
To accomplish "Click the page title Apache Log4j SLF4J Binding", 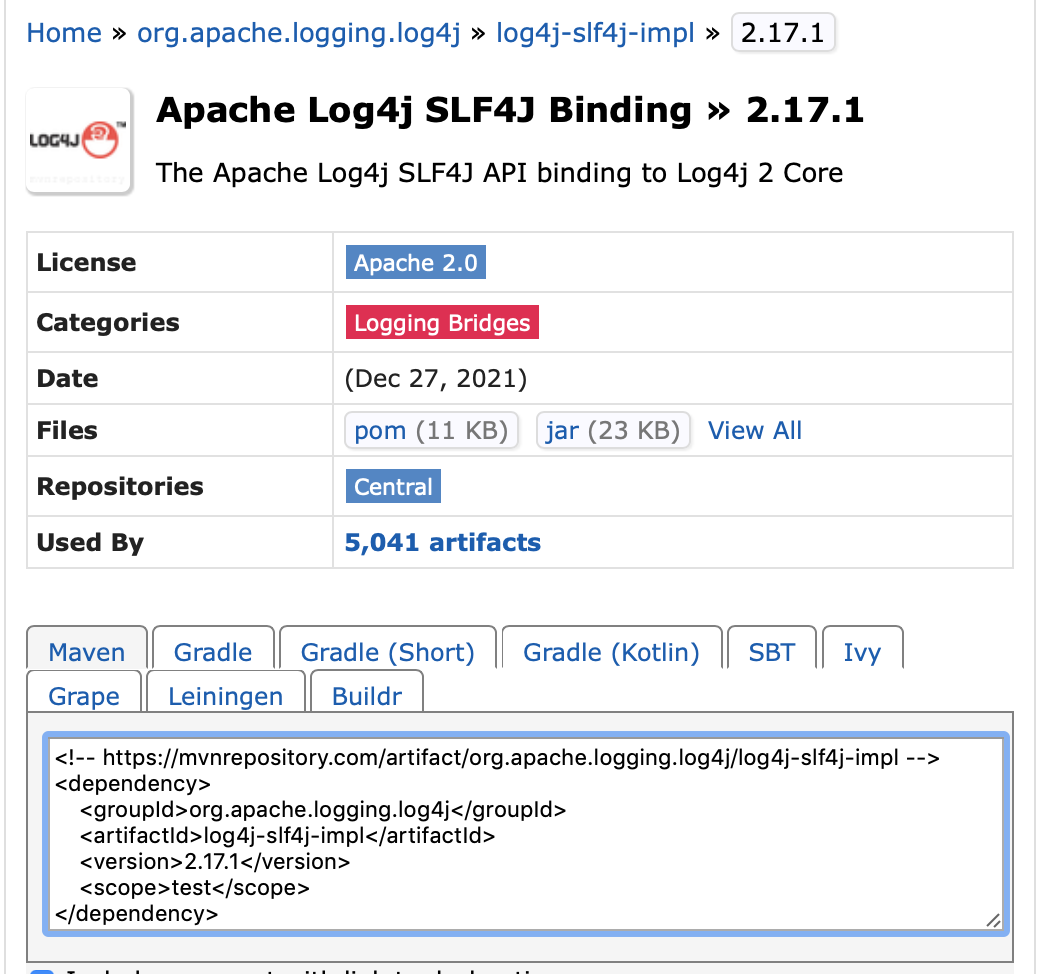I will 424,110.
